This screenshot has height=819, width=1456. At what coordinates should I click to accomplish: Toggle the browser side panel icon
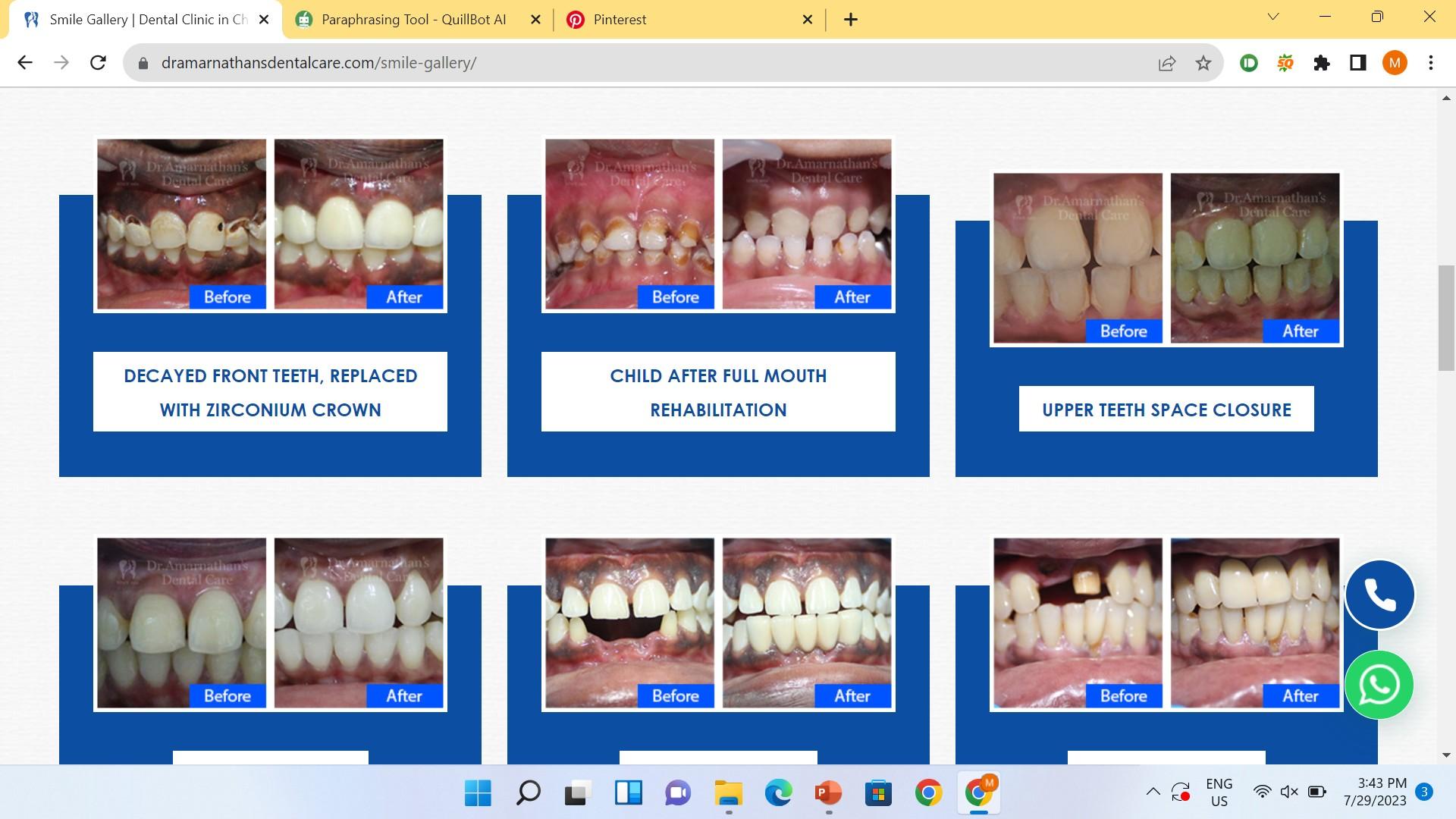click(x=1358, y=63)
